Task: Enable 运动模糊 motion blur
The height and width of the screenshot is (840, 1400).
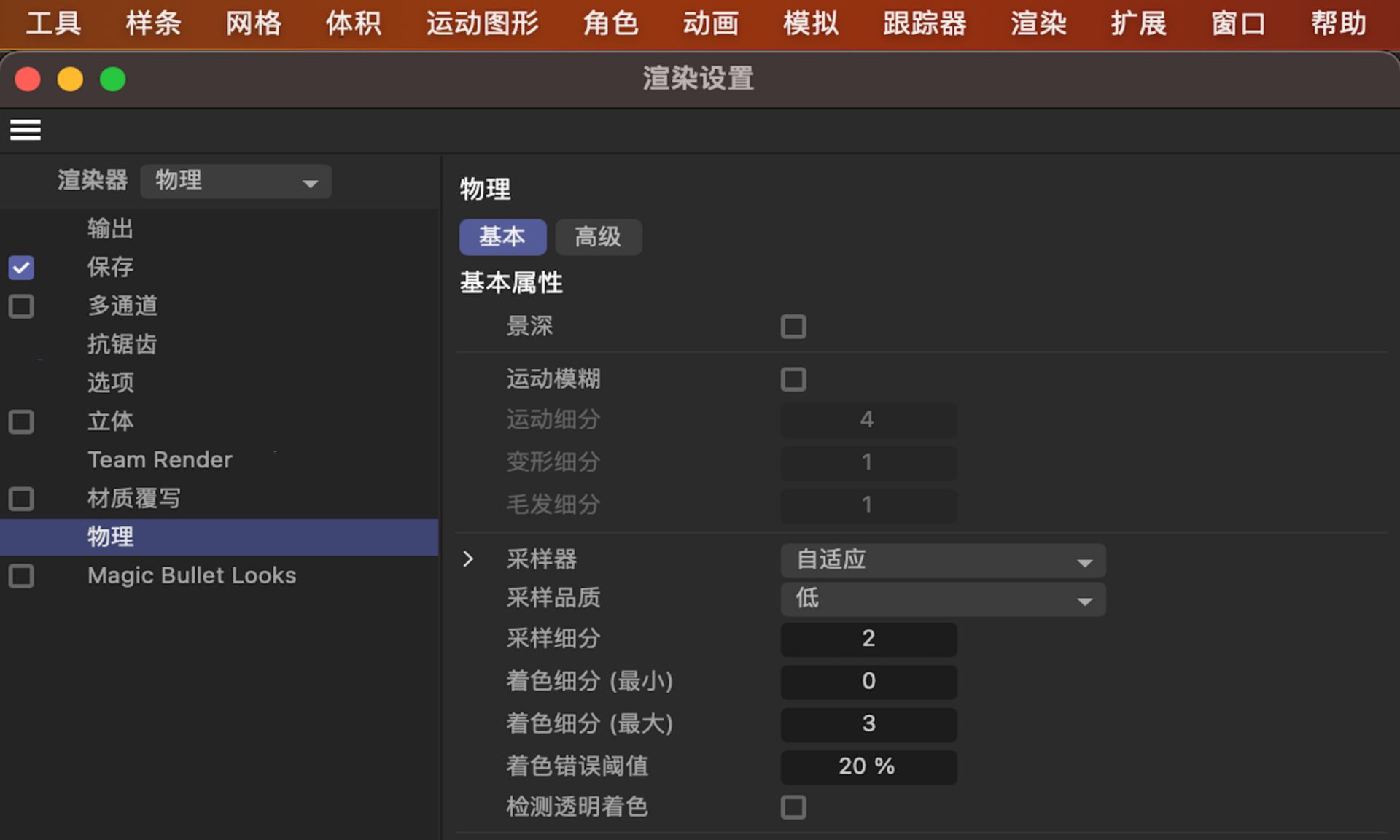Action: pos(793,379)
